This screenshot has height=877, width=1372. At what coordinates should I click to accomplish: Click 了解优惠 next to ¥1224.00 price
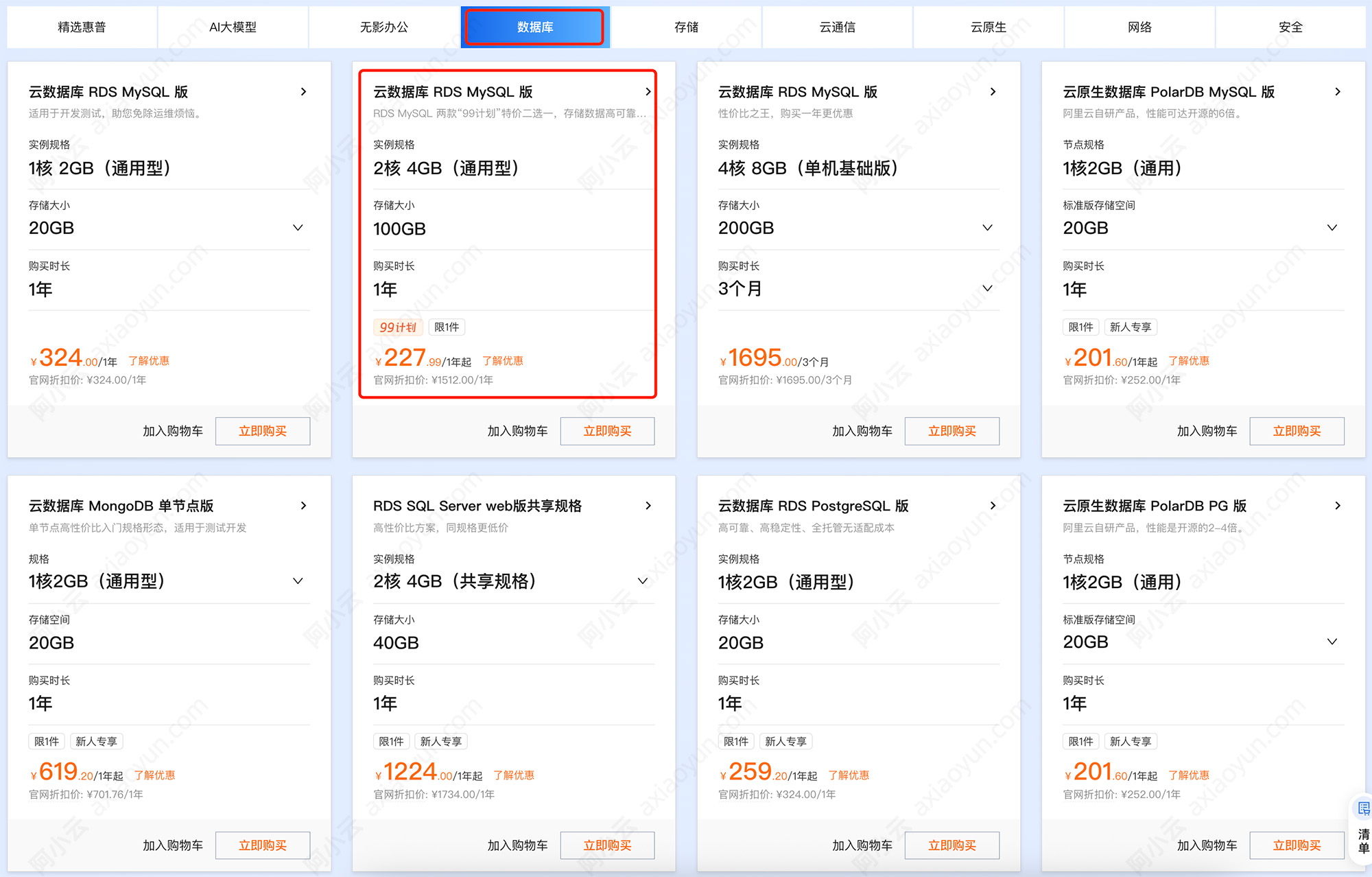coord(514,775)
